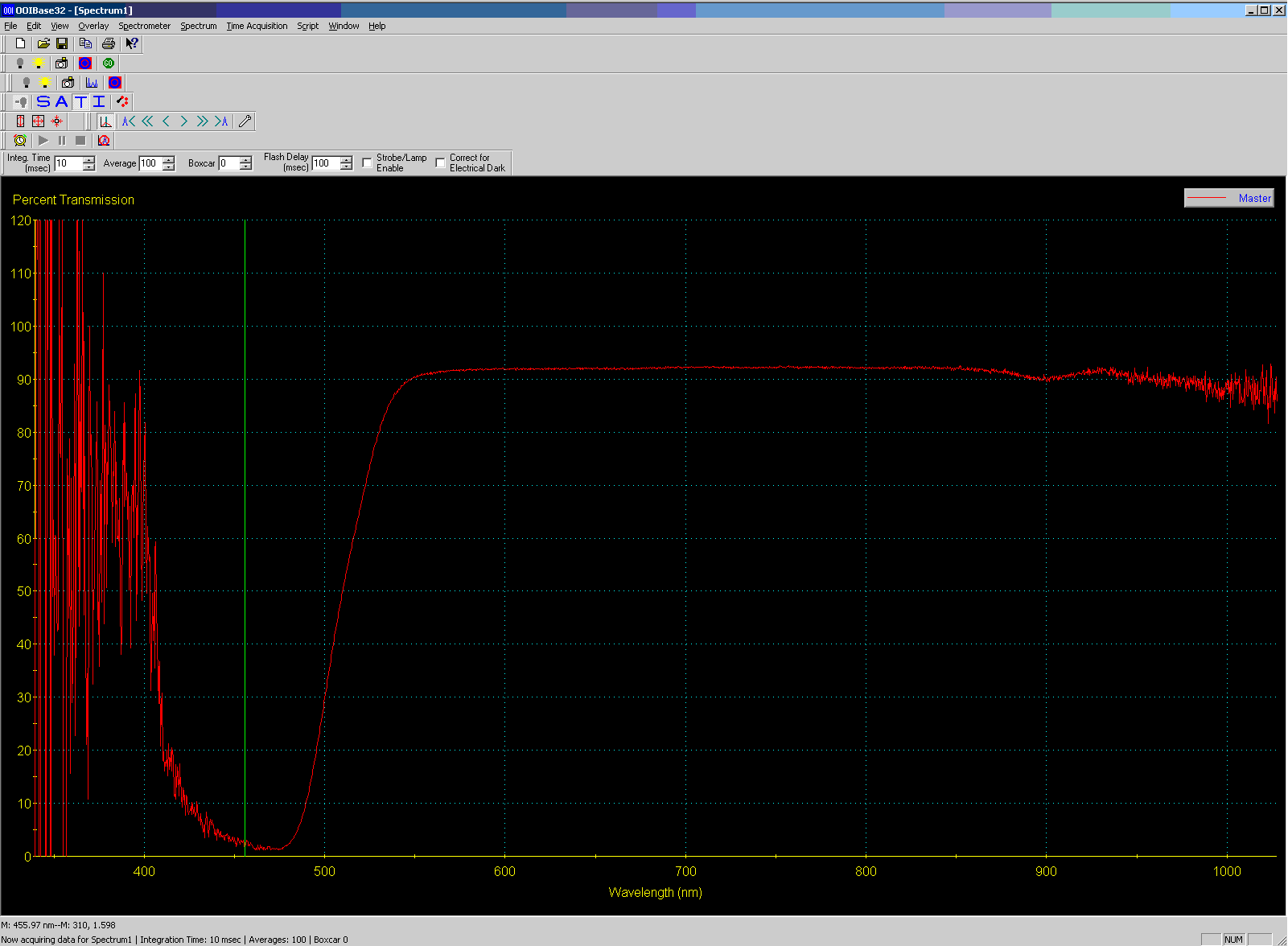Move cursor to next peak
The image size is (1288, 946).
click(221, 121)
